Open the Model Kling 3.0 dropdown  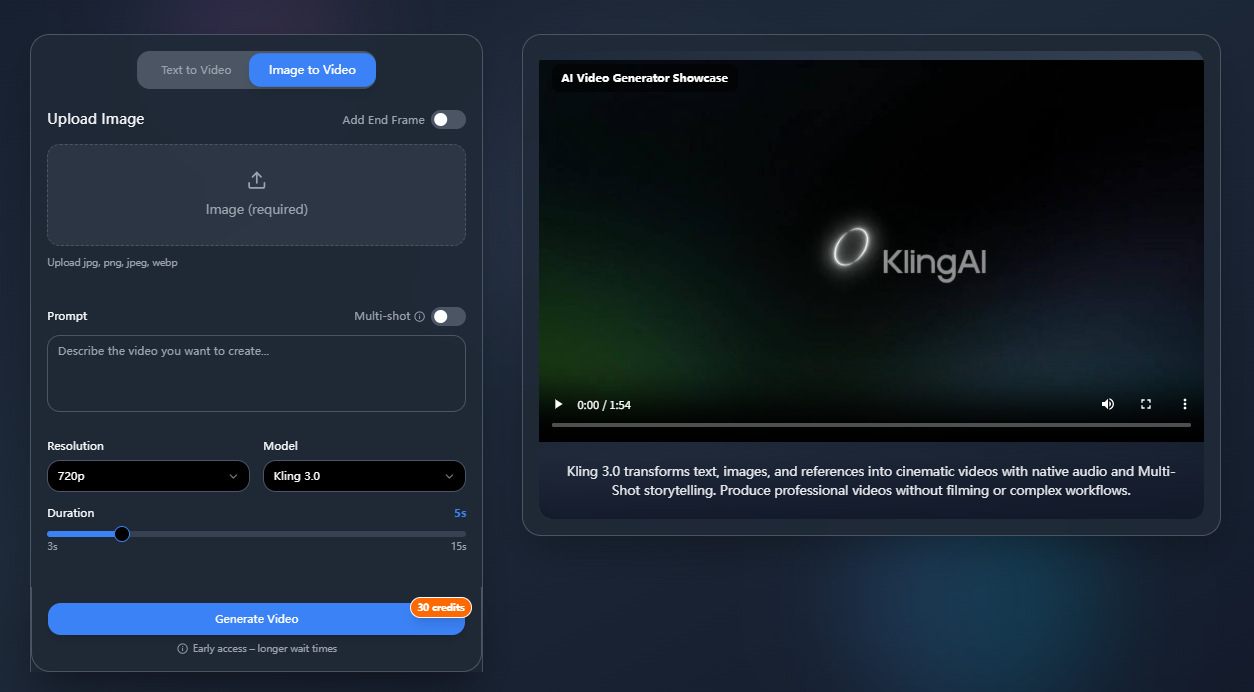pos(364,476)
